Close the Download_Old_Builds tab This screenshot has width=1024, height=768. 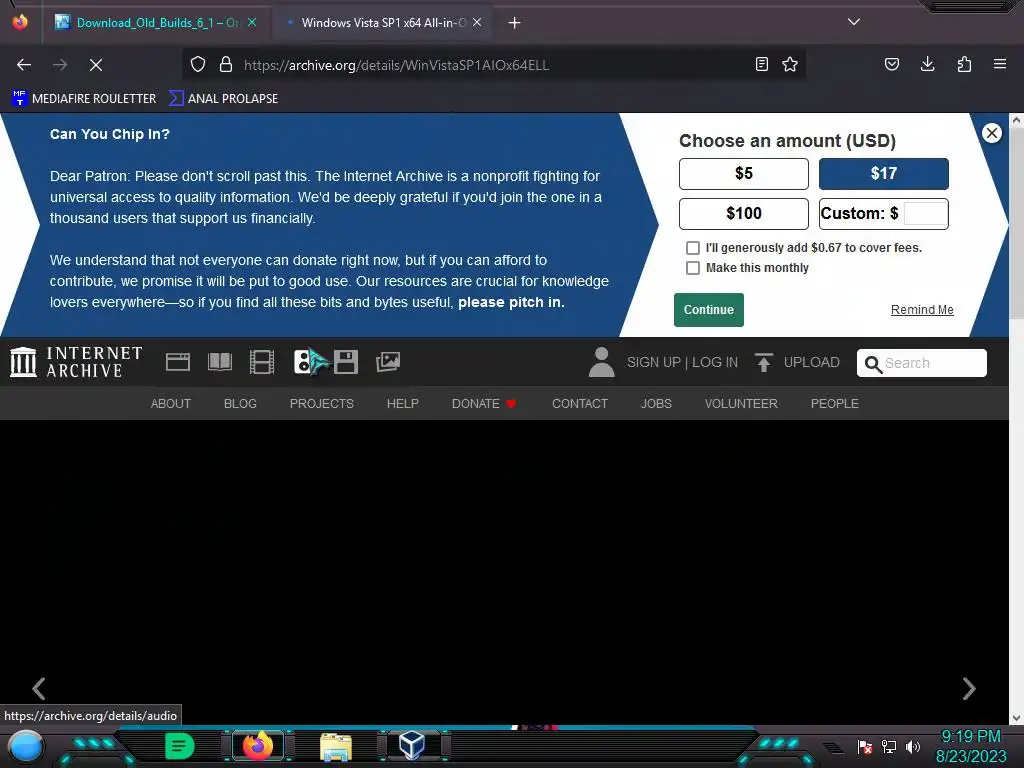coord(252,22)
